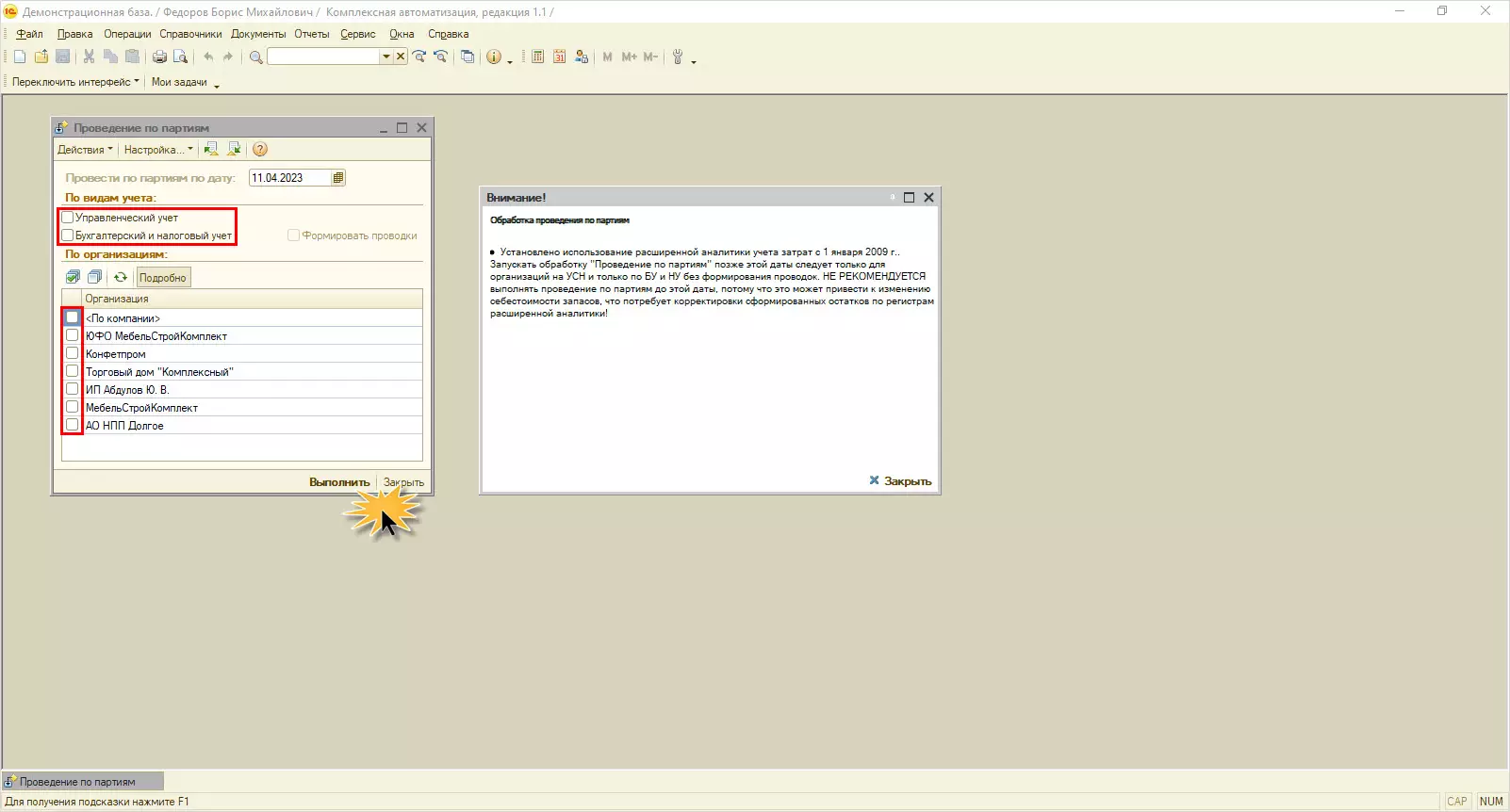Viewport: 1510px width, 812px height.
Task: Click the print preview toolbar icon
Action: coord(181,57)
